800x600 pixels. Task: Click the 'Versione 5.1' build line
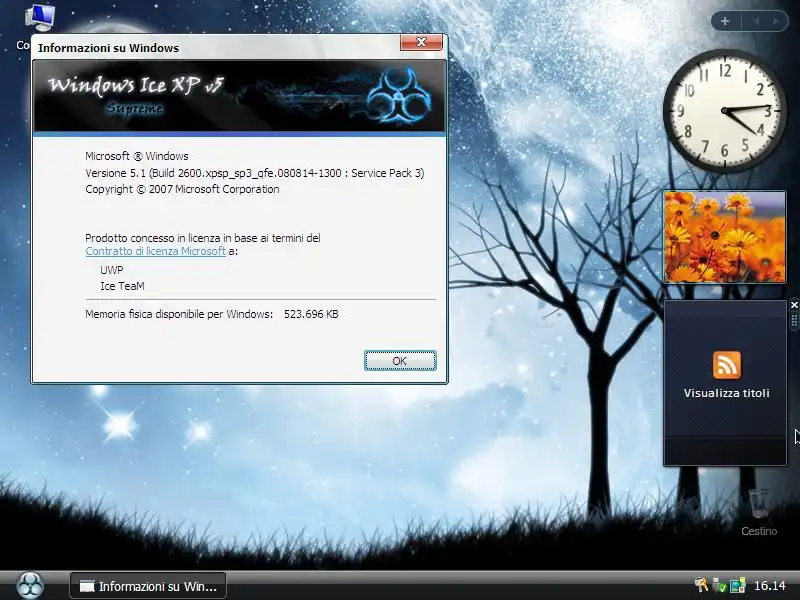point(255,173)
